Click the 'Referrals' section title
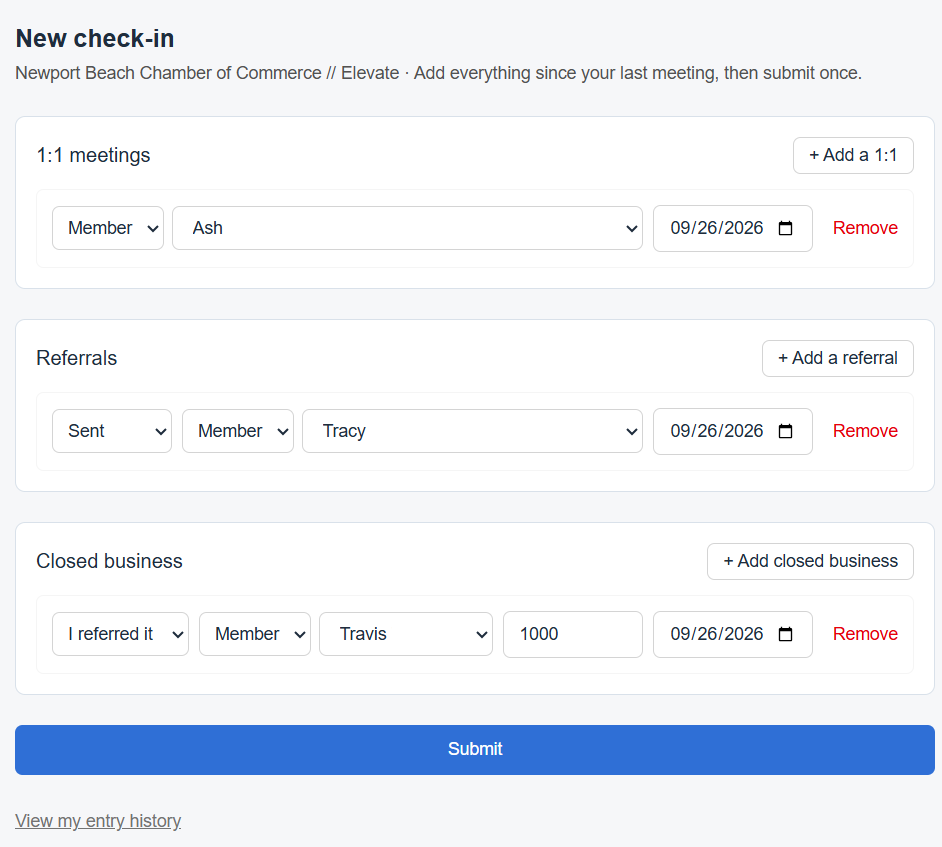 pos(76,359)
